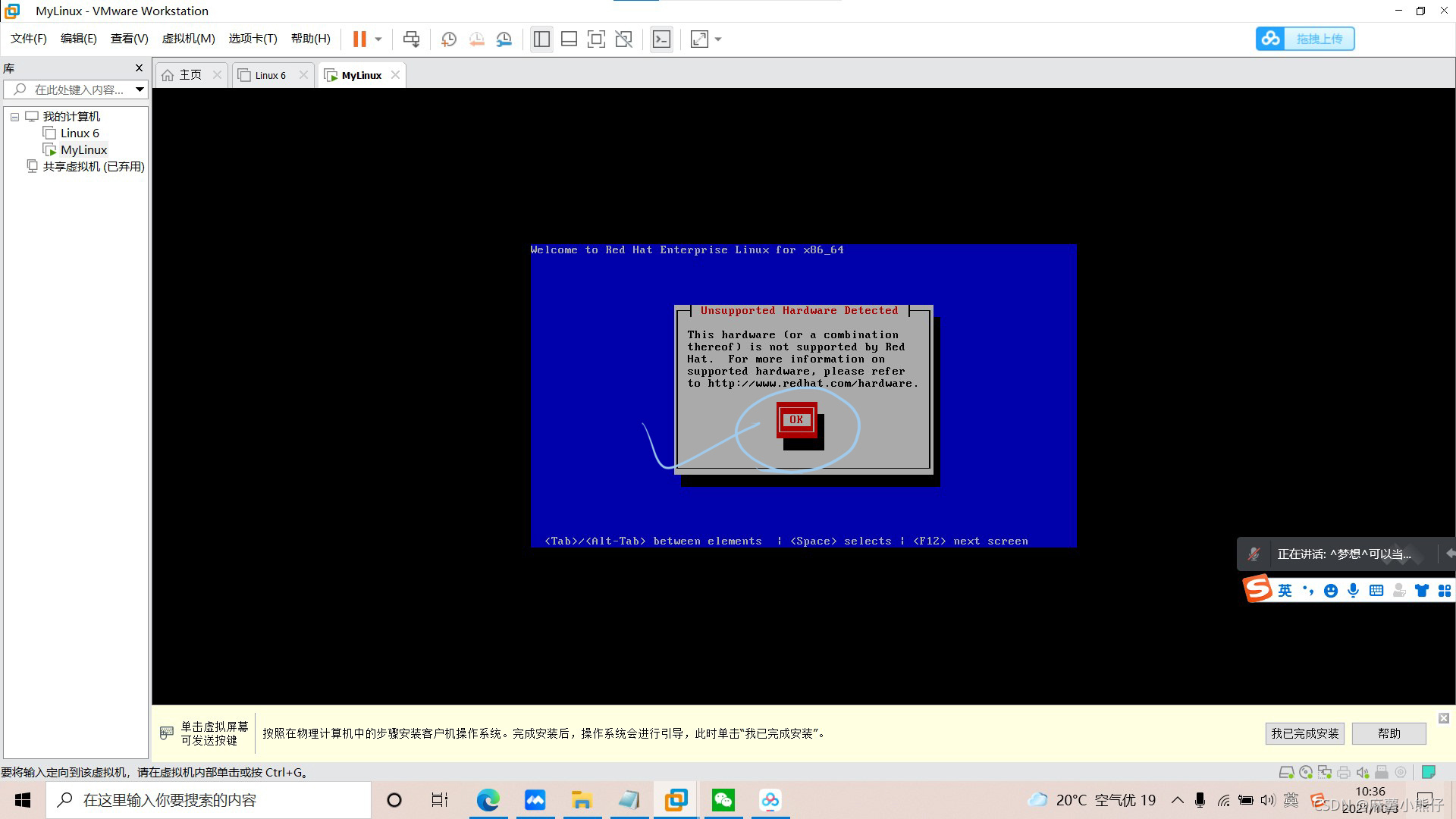Open the snapshot manager icon
This screenshot has width=1456, height=819.
click(504, 39)
